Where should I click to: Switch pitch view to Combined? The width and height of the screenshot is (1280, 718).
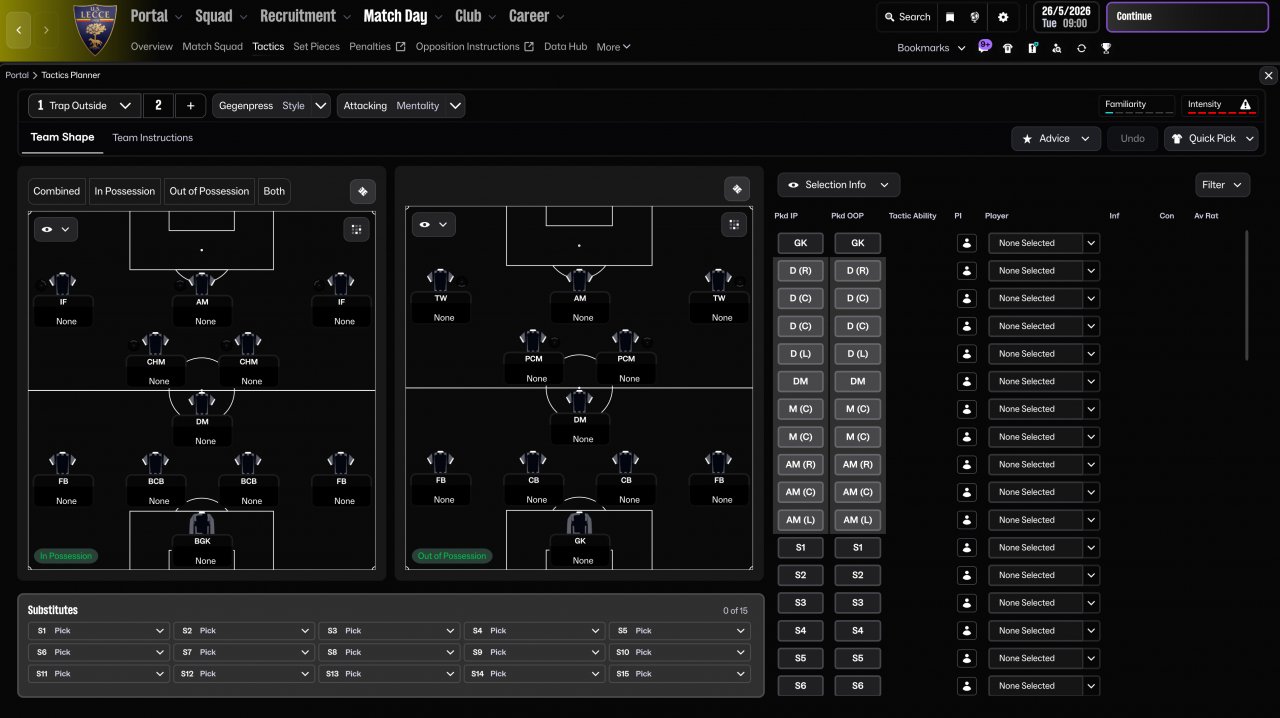[57, 191]
